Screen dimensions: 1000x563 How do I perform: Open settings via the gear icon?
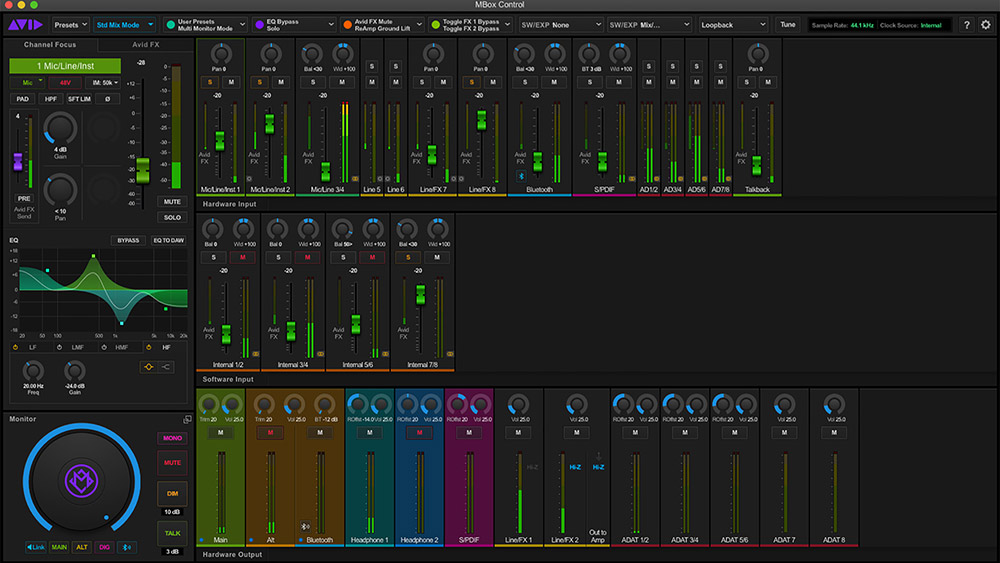985,24
